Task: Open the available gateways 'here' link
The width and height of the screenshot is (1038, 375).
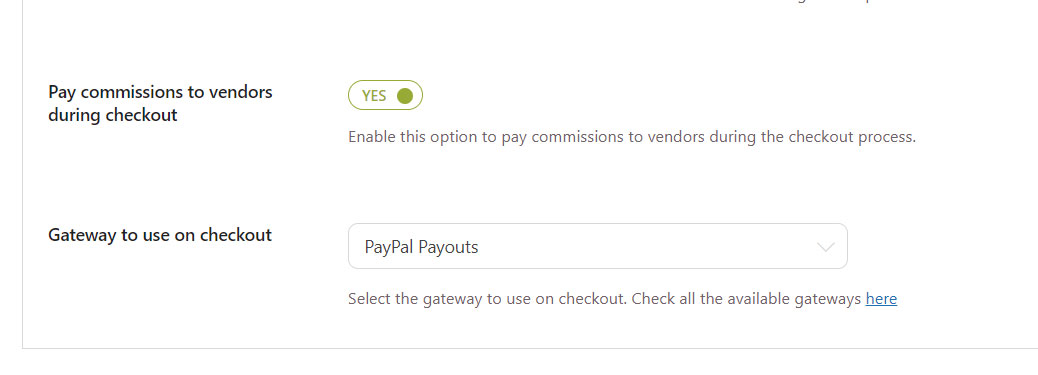Action: pos(881,299)
